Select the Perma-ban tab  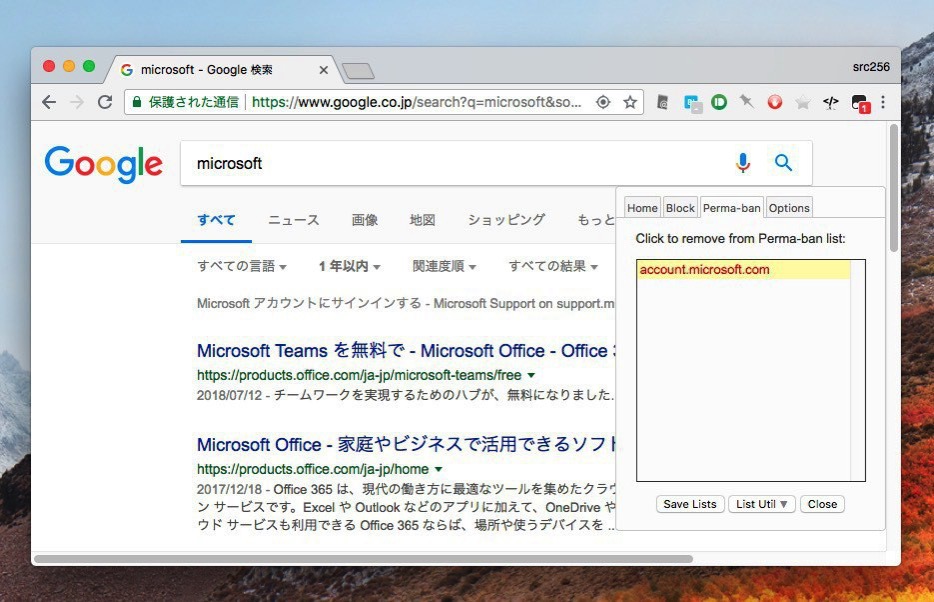(x=731, y=208)
